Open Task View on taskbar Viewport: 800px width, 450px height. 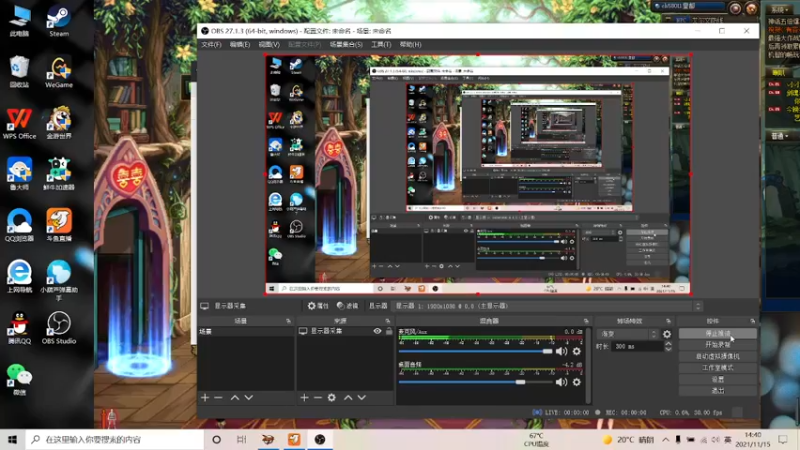(242, 439)
